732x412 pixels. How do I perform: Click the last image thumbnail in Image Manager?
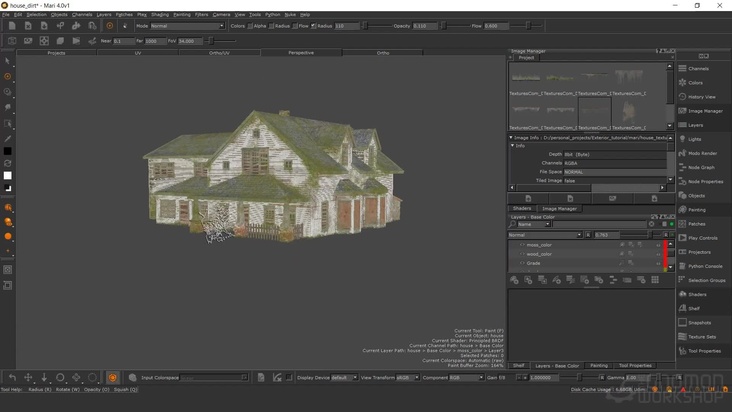click(x=629, y=112)
